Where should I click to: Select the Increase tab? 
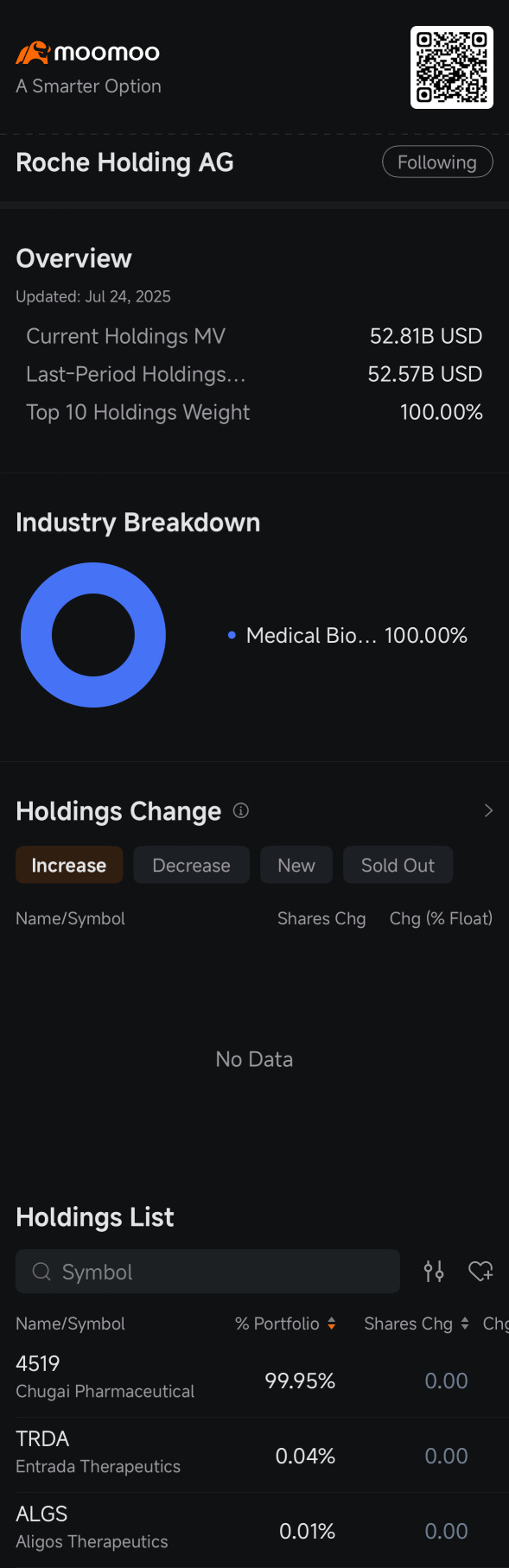point(69,865)
